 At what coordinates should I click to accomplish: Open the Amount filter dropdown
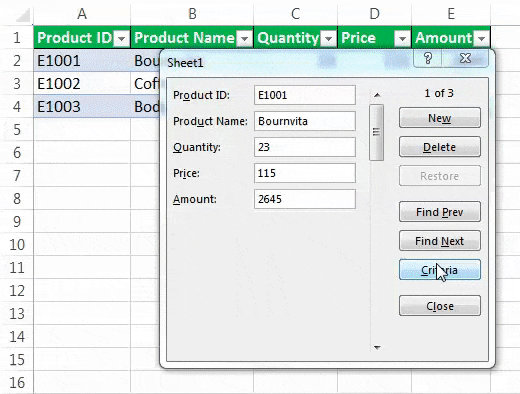pyautogui.click(x=481, y=39)
